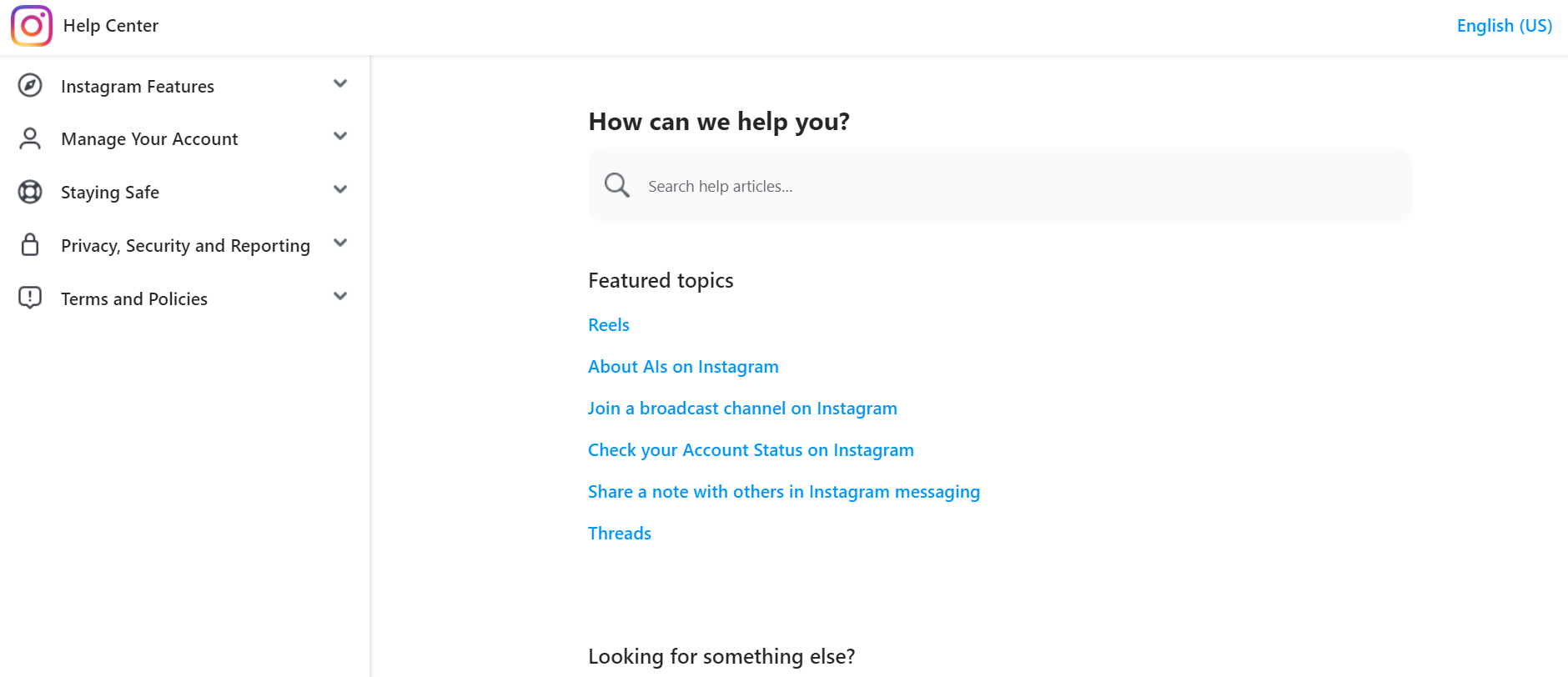Expand the Staying Safe section
This screenshot has width=1568, height=677.
tap(340, 189)
